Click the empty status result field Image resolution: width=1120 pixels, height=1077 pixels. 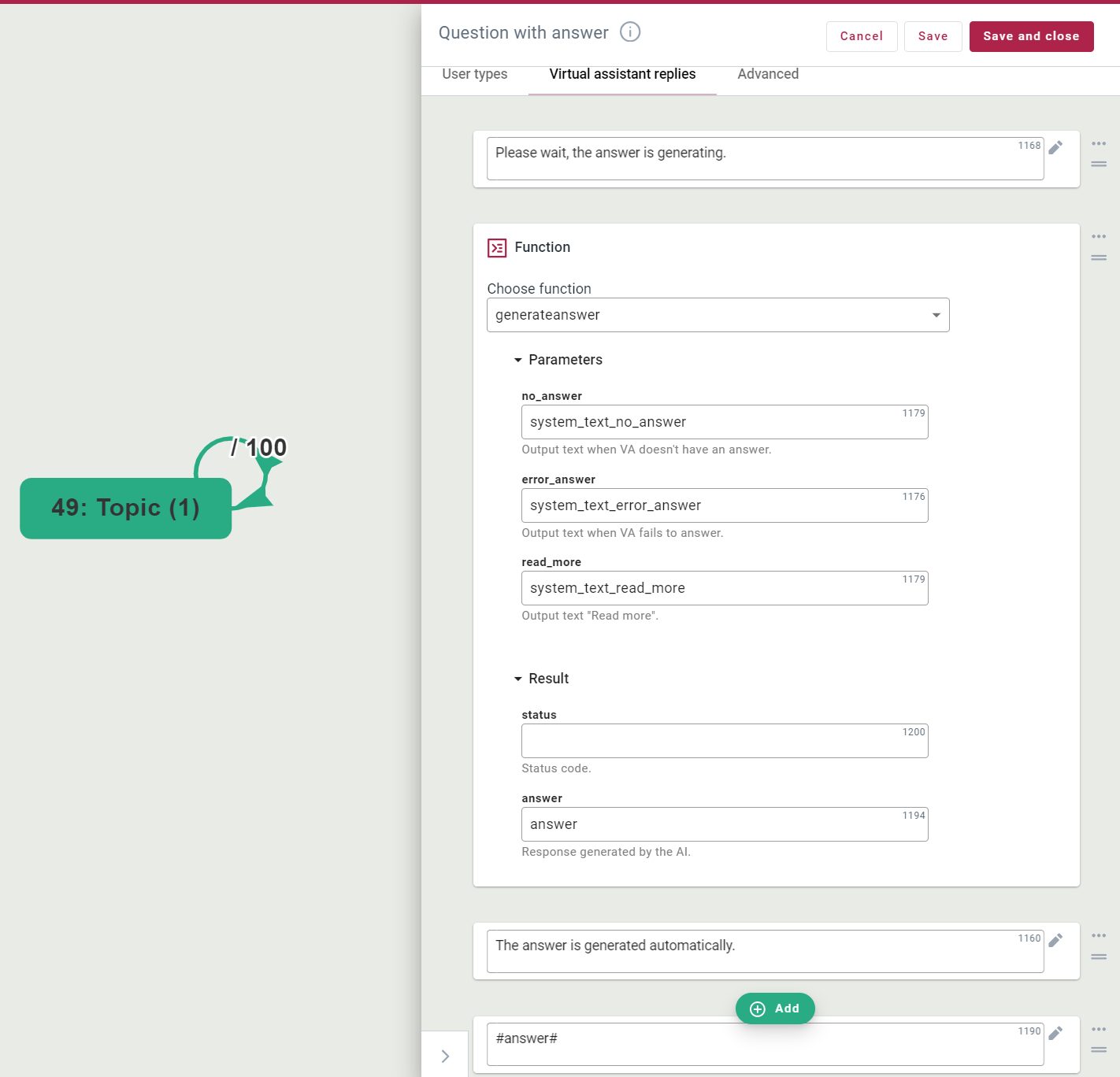point(724,742)
